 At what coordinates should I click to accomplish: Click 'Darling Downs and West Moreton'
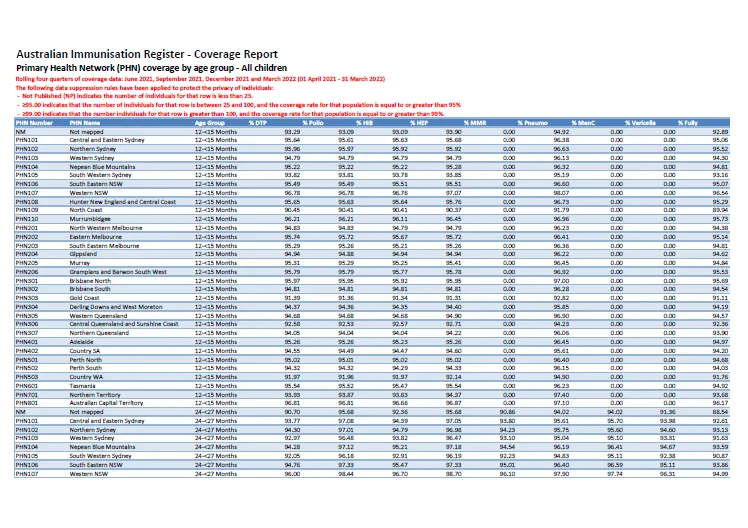(x=116, y=307)
